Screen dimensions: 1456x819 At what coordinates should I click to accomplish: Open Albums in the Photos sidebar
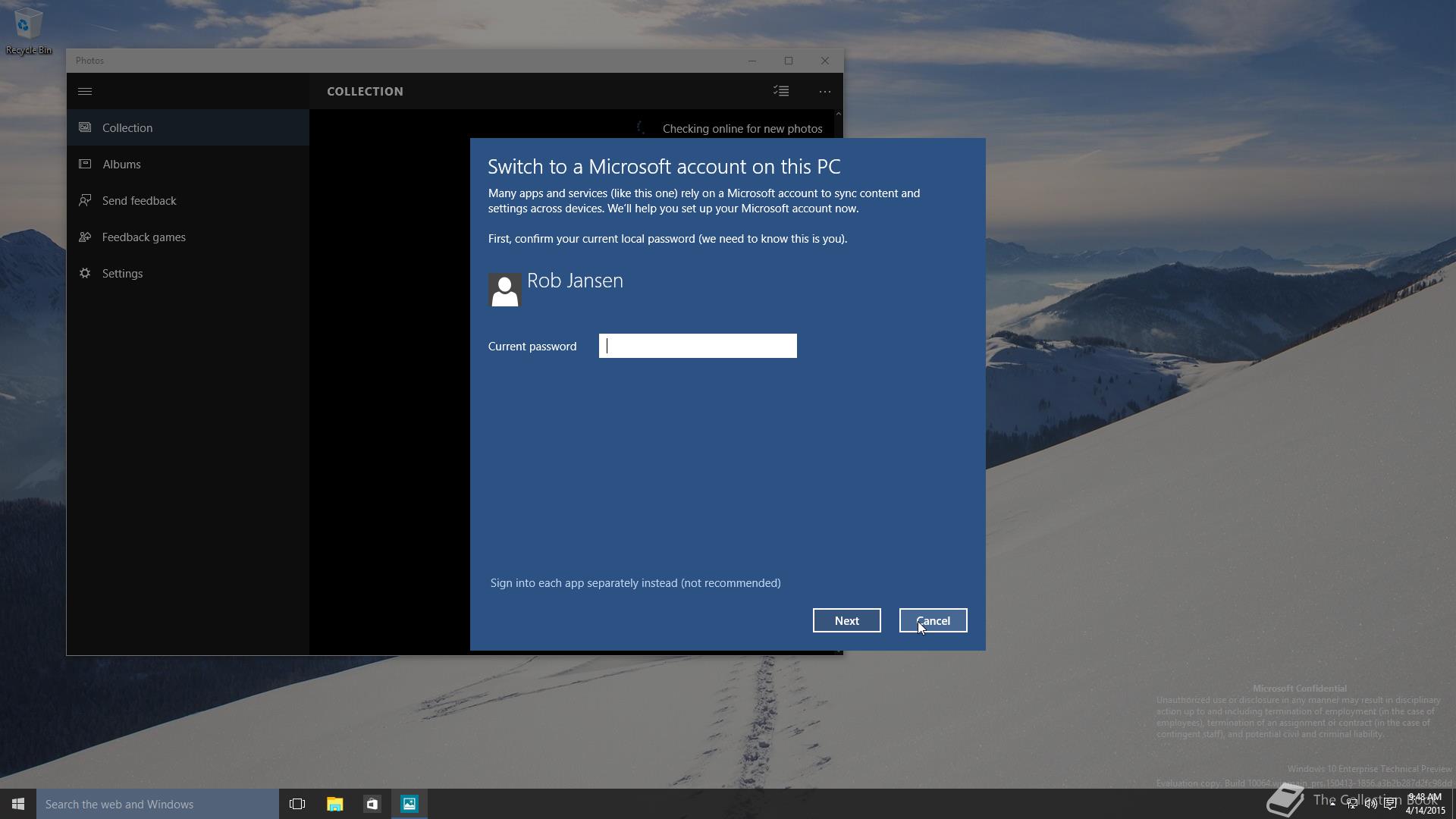click(x=188, y=164)
